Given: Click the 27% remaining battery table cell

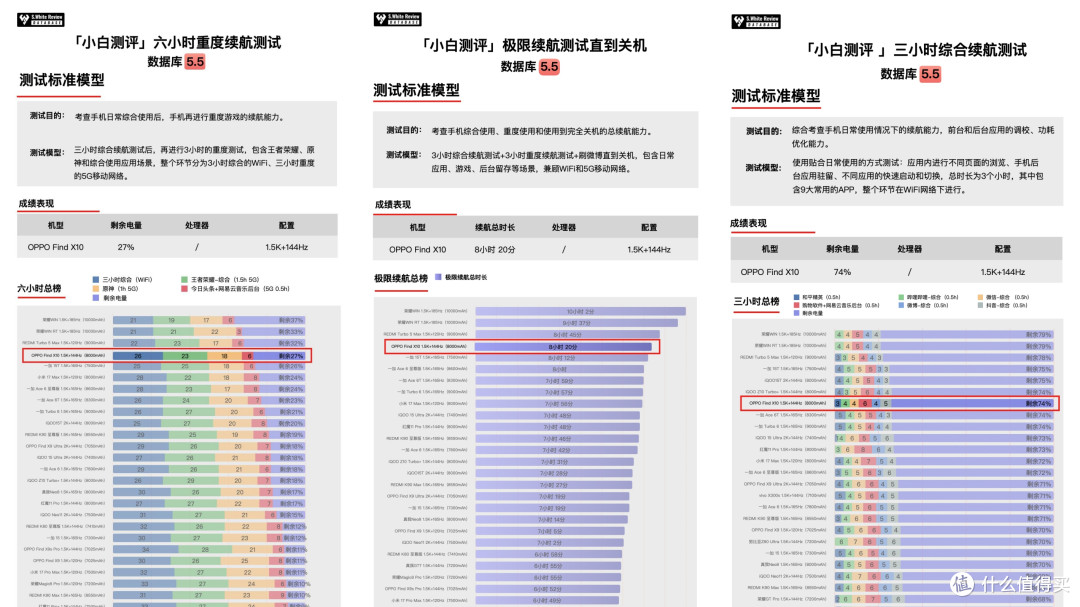Looking at the screenshot, I should click(125, 247).
